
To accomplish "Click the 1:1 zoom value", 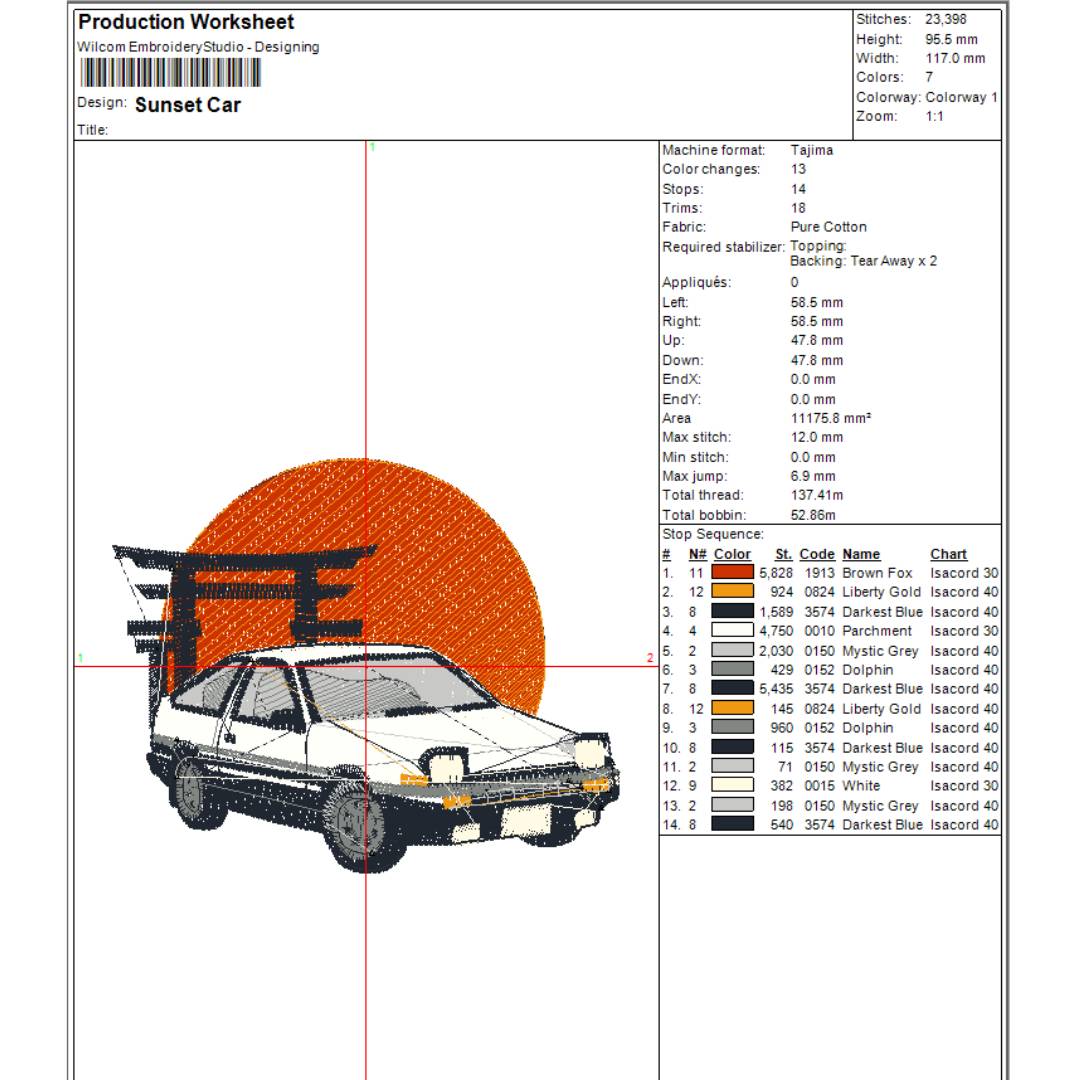I will [x=935, y=116].
